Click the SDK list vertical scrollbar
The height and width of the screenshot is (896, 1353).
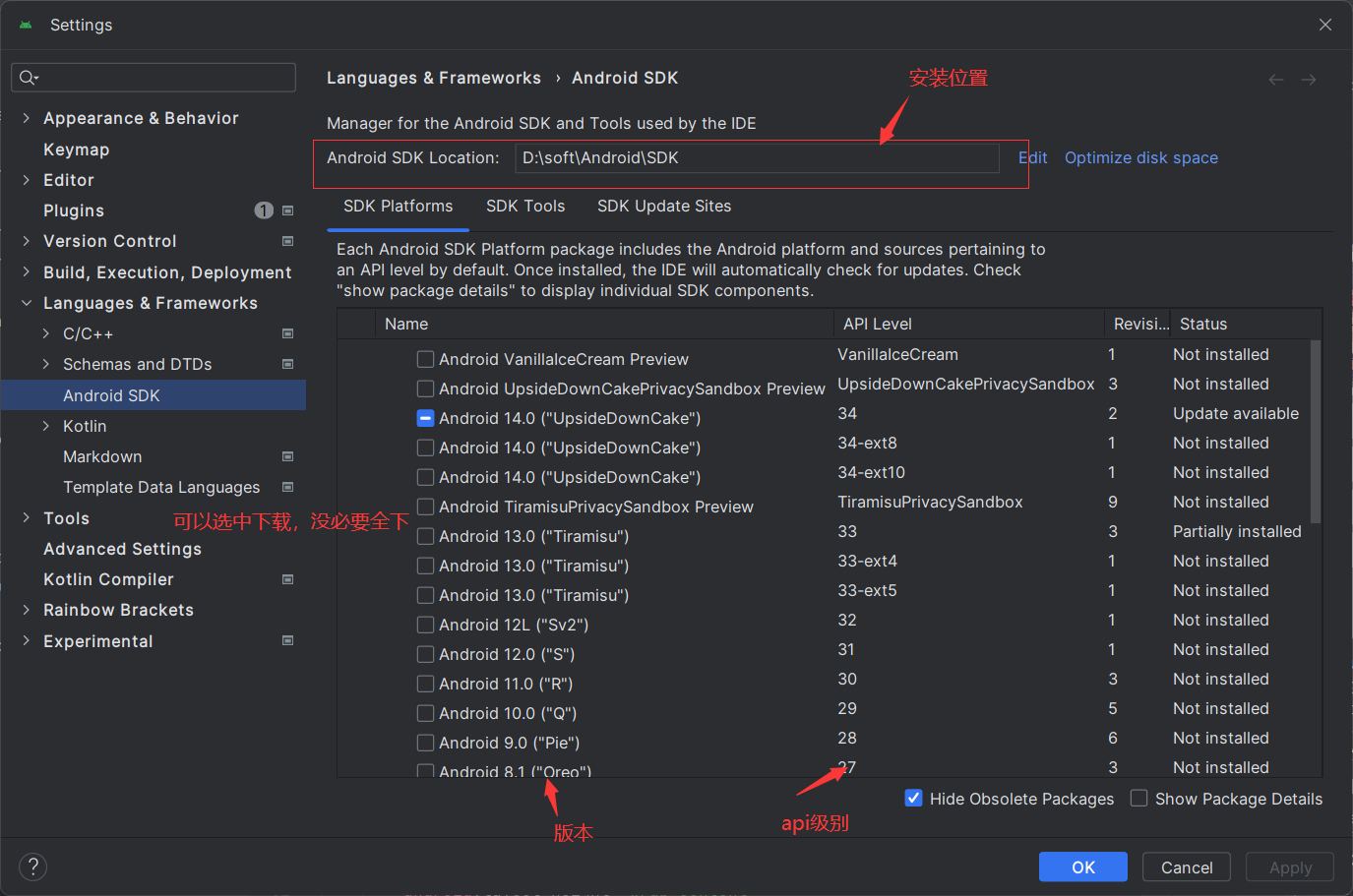click(1316, 431)
